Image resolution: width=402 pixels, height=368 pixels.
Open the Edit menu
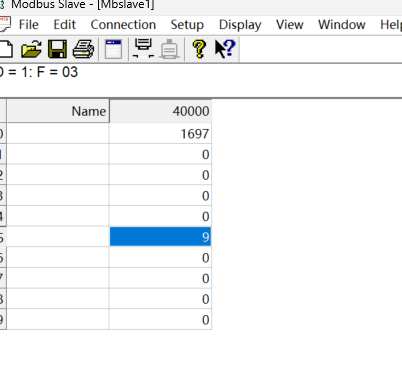tap(65, 25)
